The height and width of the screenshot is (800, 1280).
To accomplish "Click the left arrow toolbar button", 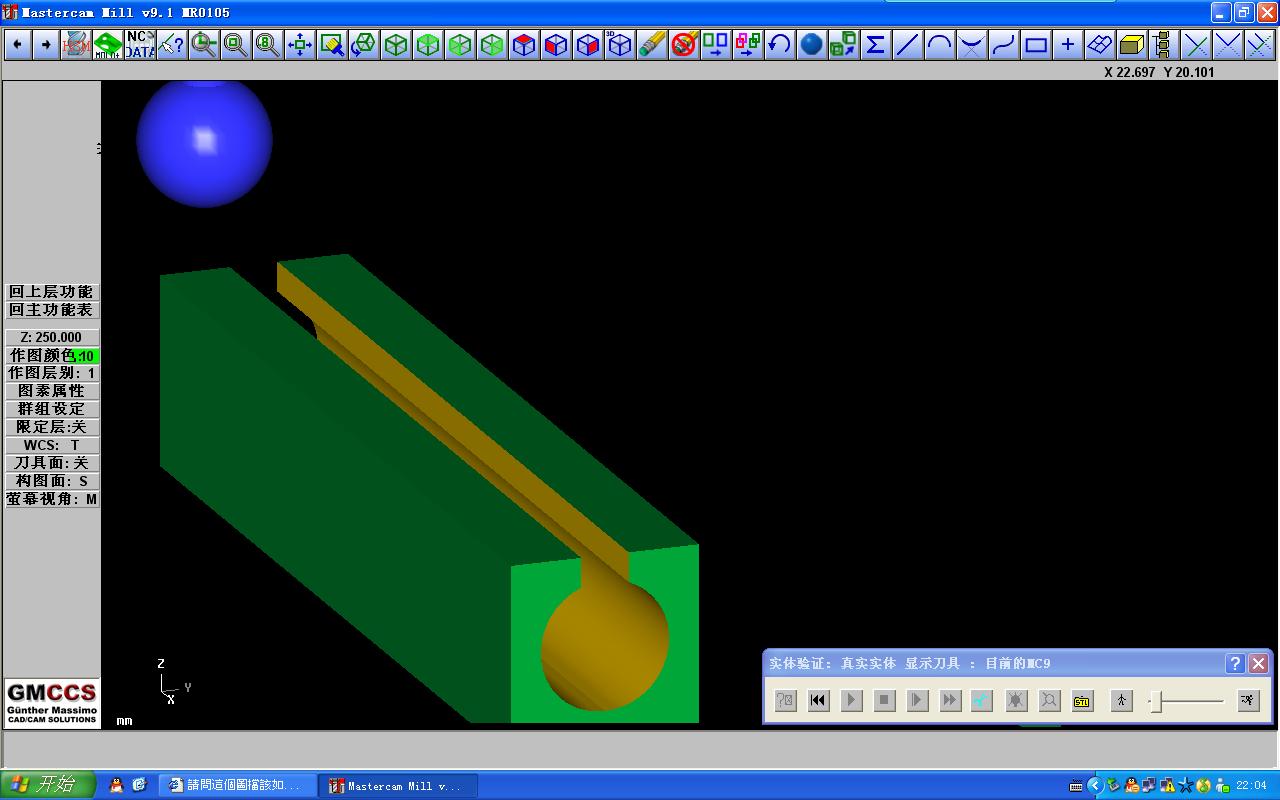I will point(17,44).
